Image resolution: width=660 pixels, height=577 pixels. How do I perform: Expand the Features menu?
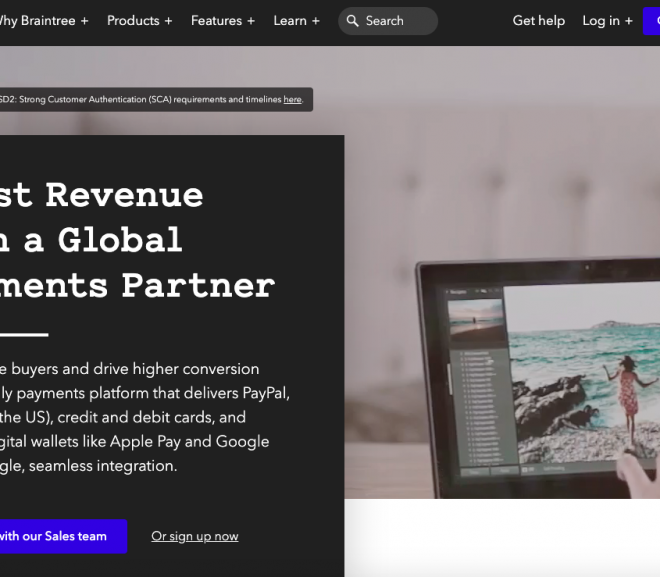coord(223,21)
